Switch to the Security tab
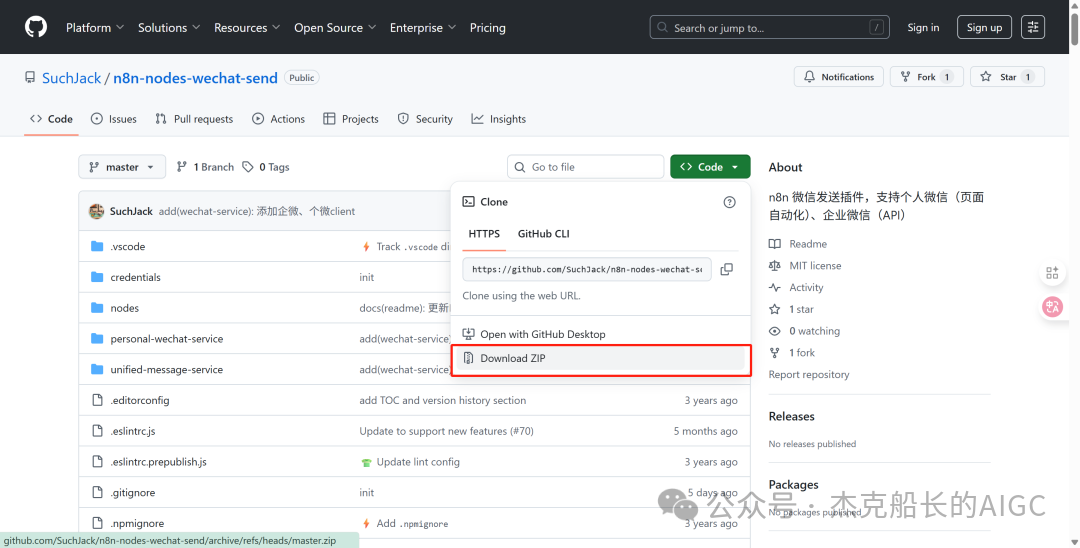 (425, 119)
